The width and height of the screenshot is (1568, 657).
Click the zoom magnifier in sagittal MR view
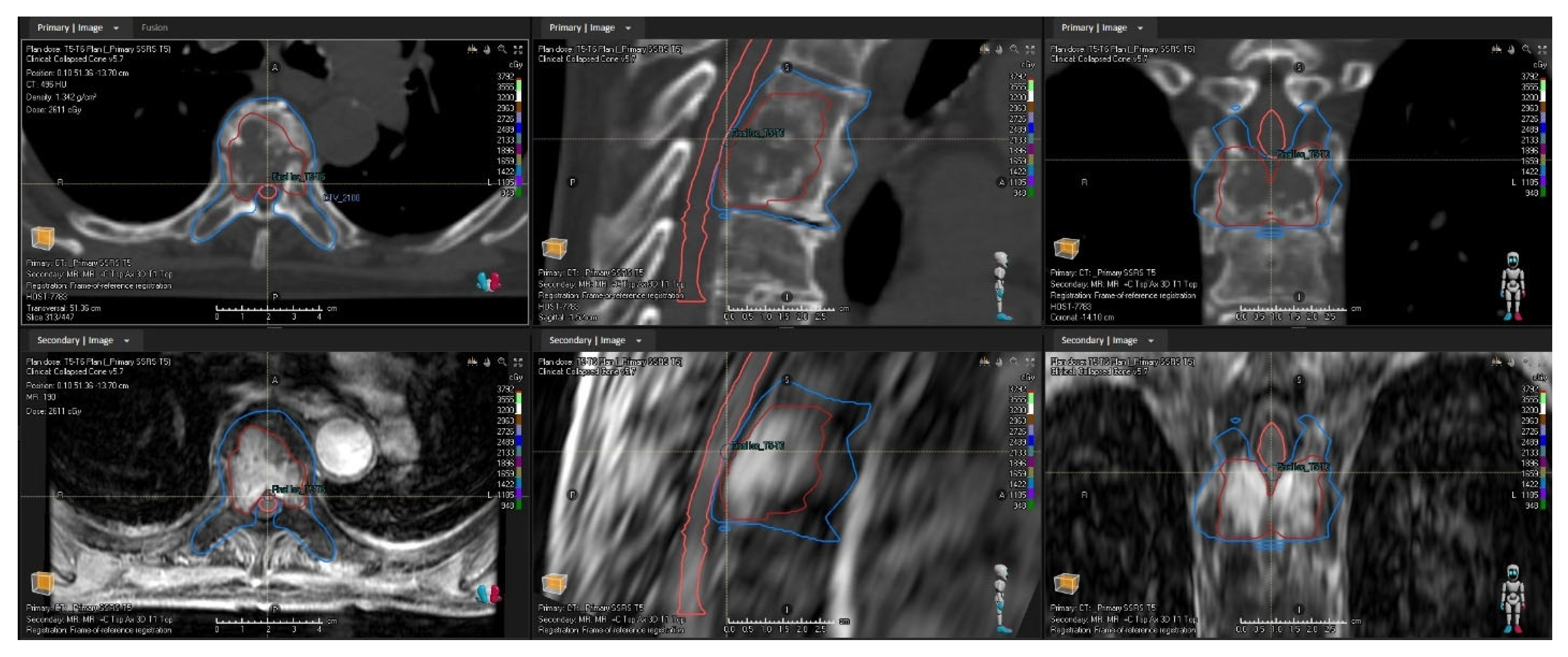pos(1014,362)
